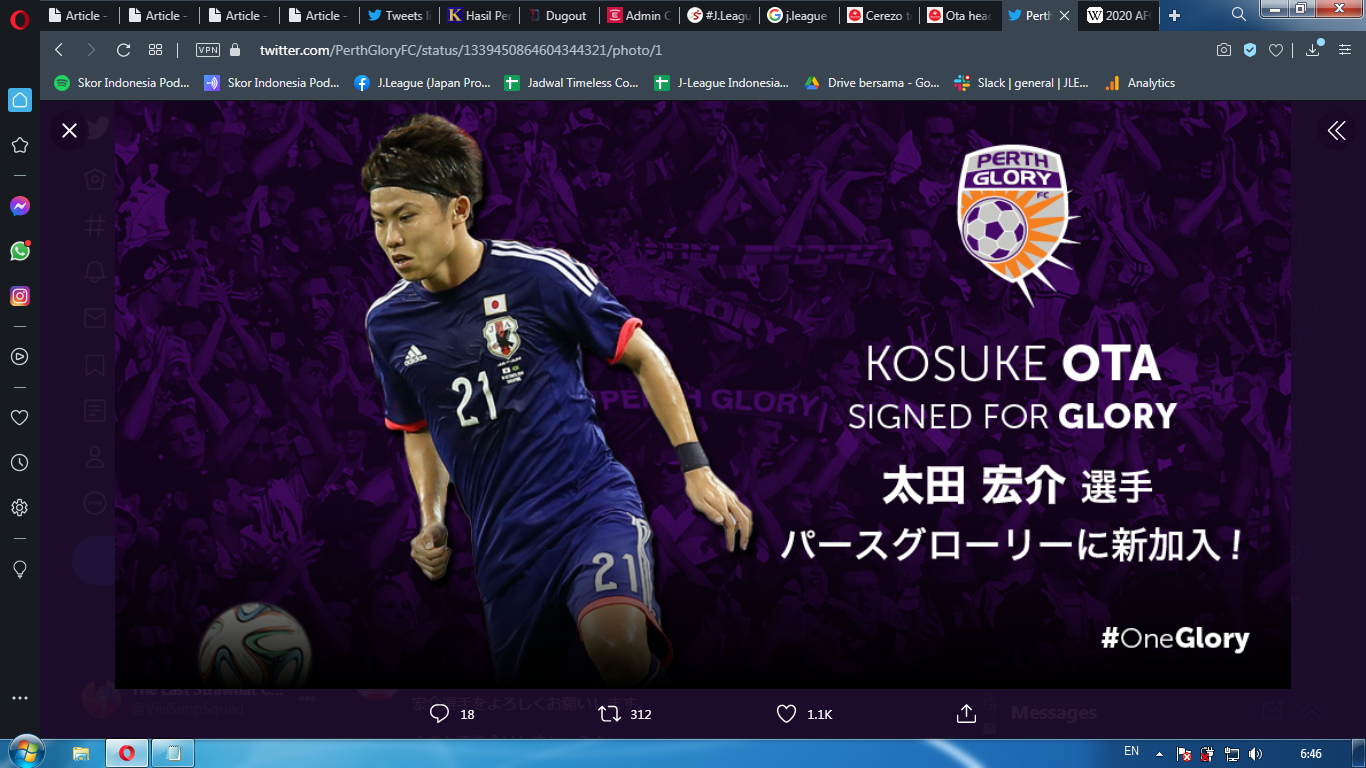Switch to the Cerezo tab

coord(880,15)
